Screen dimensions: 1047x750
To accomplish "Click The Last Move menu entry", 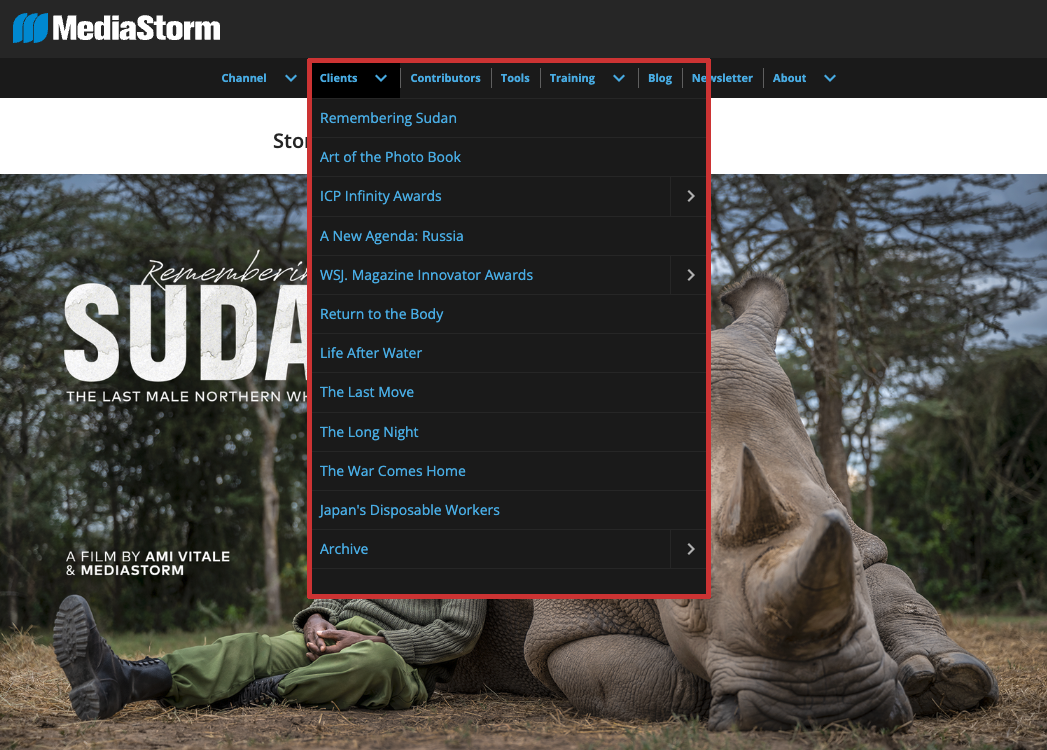I will (367, 392).
